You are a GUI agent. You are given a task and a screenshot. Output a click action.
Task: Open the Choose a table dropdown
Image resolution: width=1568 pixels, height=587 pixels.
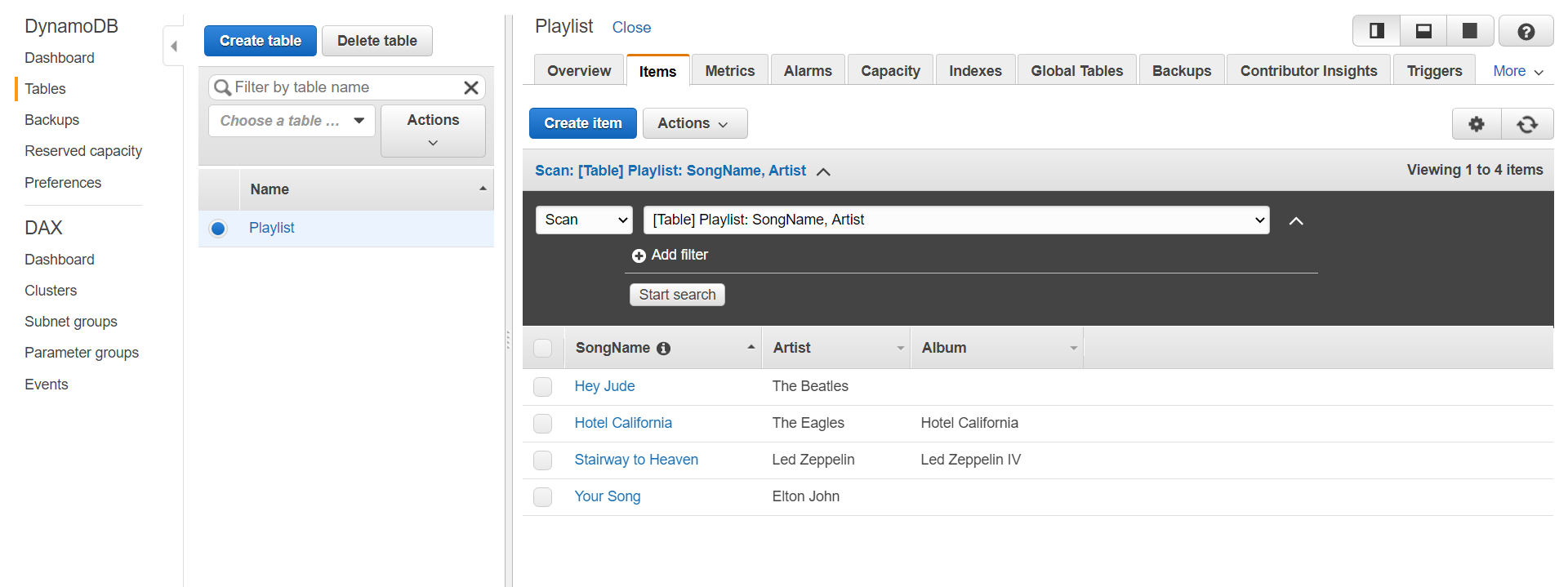[x=292, y=121]
